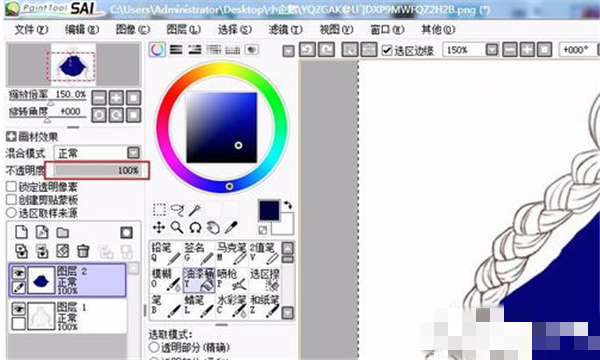This screenshot has width=600, height=360.
Task: Select the 图层 1 layer thumbnail
Action: coord(41,316)
